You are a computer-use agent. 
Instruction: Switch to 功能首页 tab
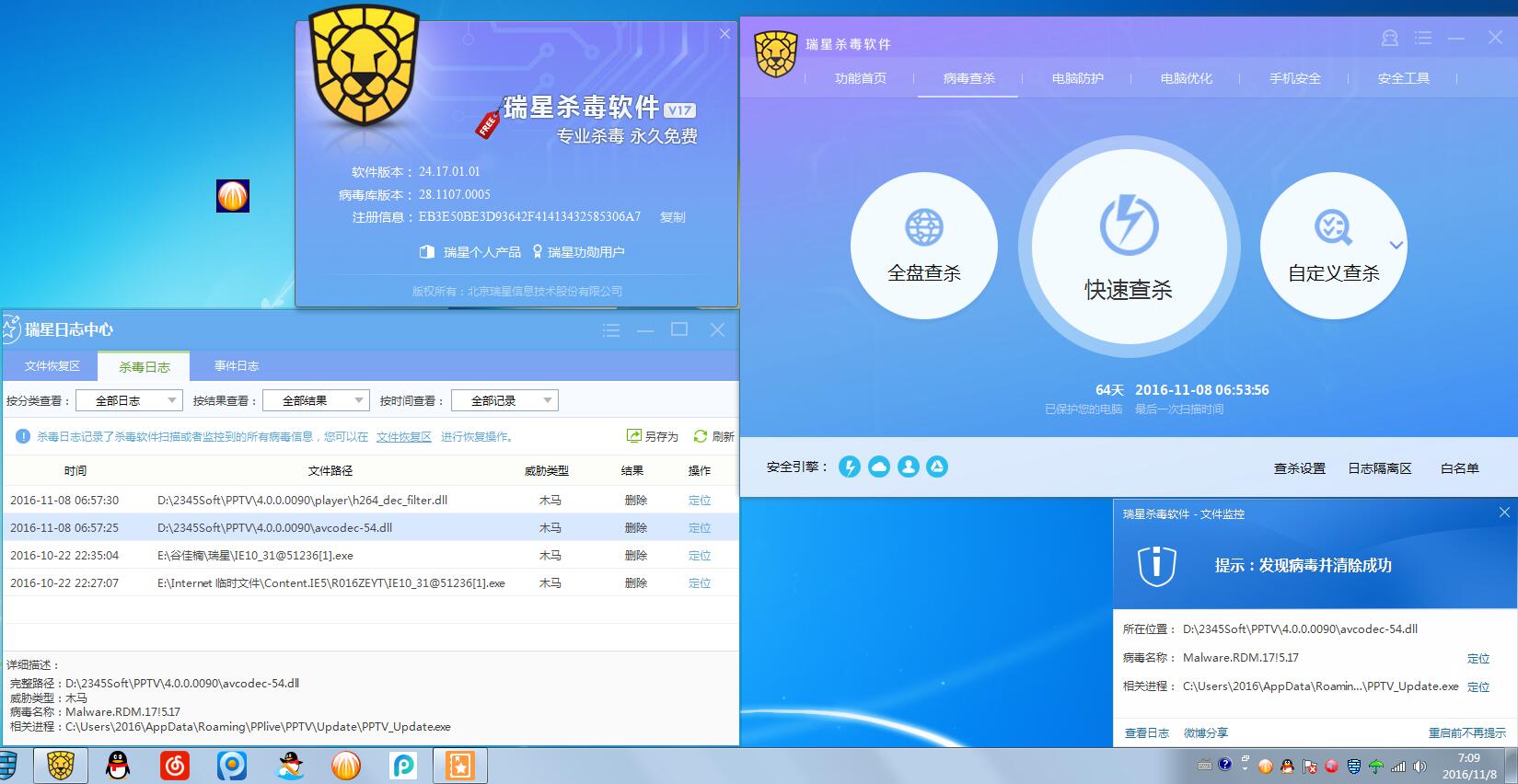pos(861,78)
